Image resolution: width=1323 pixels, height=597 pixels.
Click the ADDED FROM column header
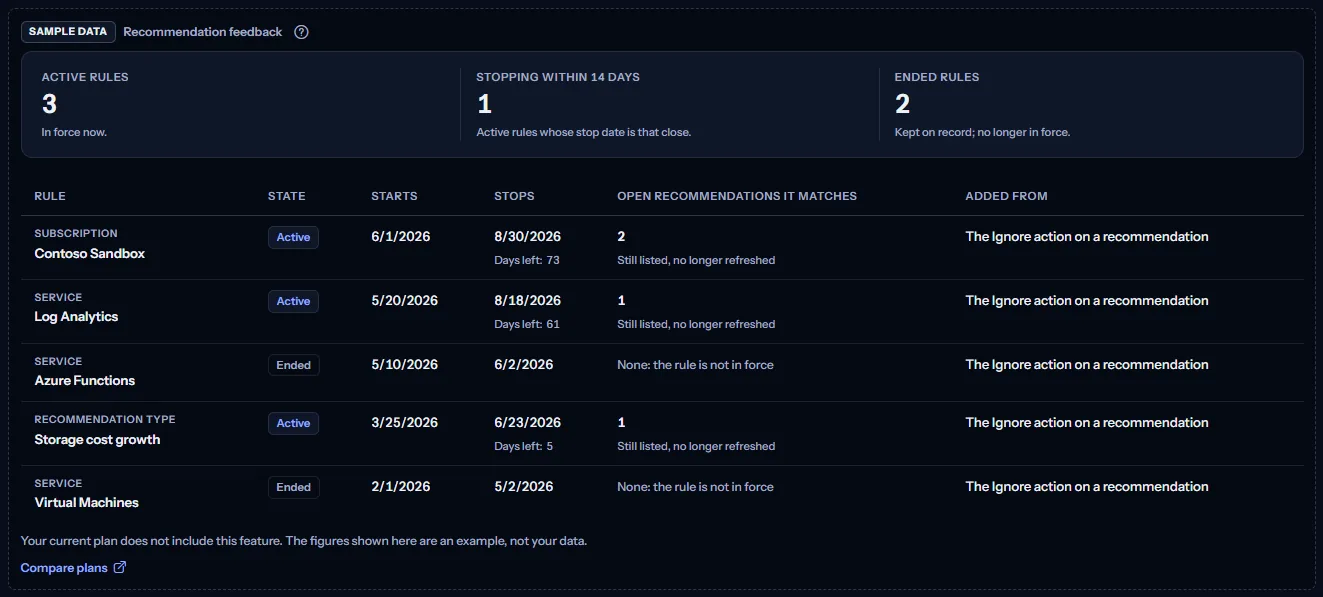click(1006, 197)
